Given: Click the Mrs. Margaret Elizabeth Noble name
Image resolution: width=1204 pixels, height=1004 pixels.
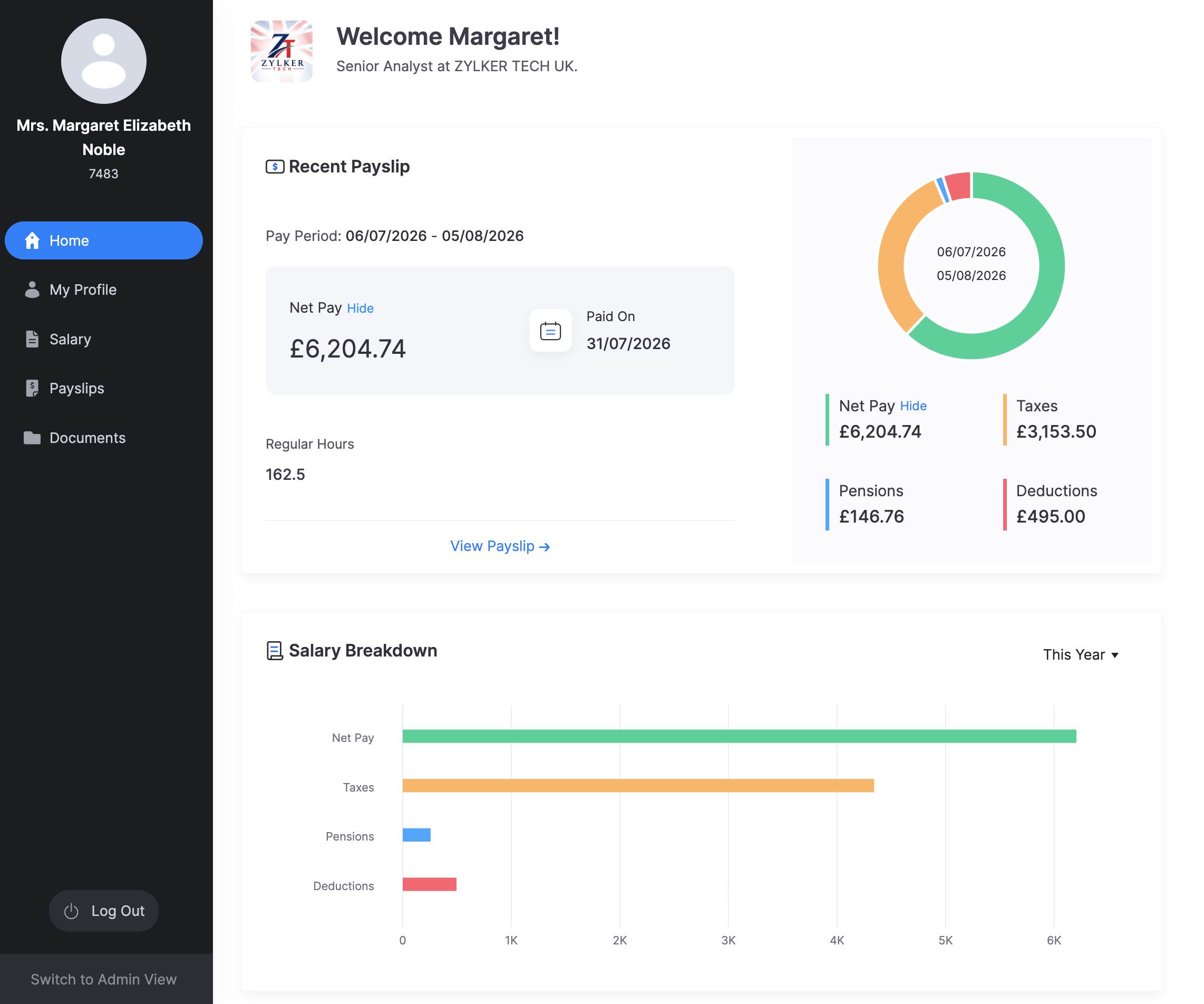Looking at the screenshot, I should pos(104,138).
